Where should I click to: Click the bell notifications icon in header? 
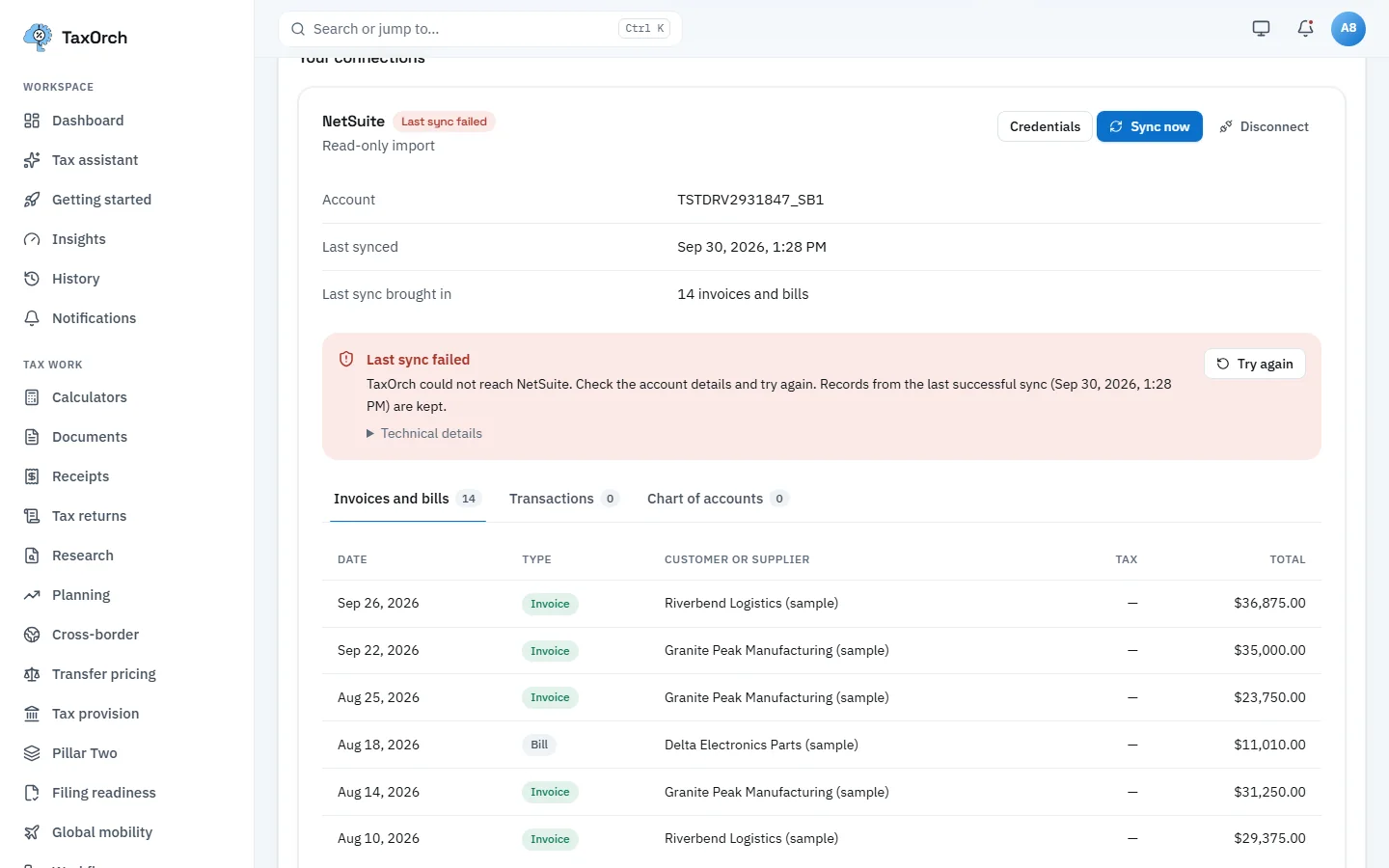coord(1305,28)
